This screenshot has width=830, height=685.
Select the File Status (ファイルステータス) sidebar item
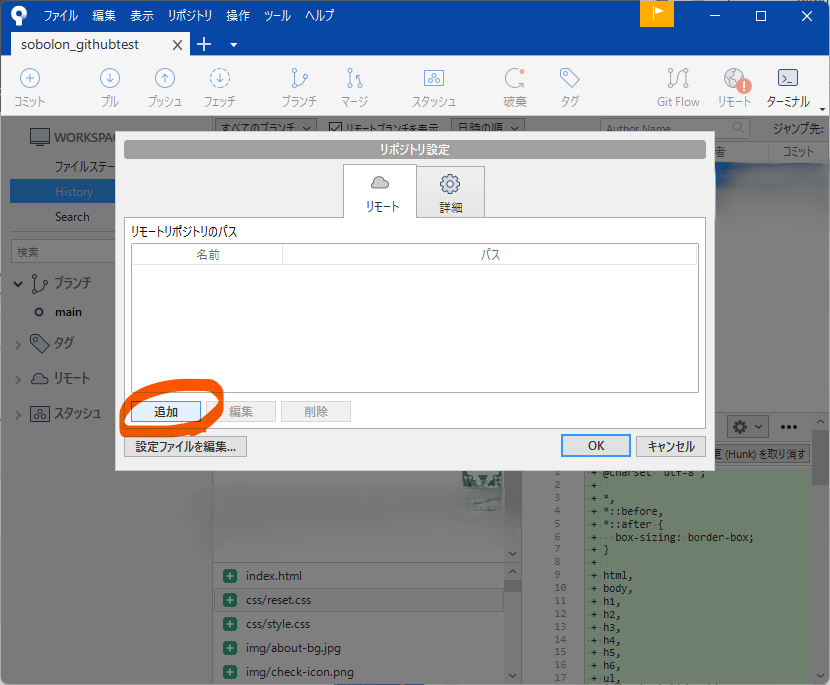pos(85,167)
